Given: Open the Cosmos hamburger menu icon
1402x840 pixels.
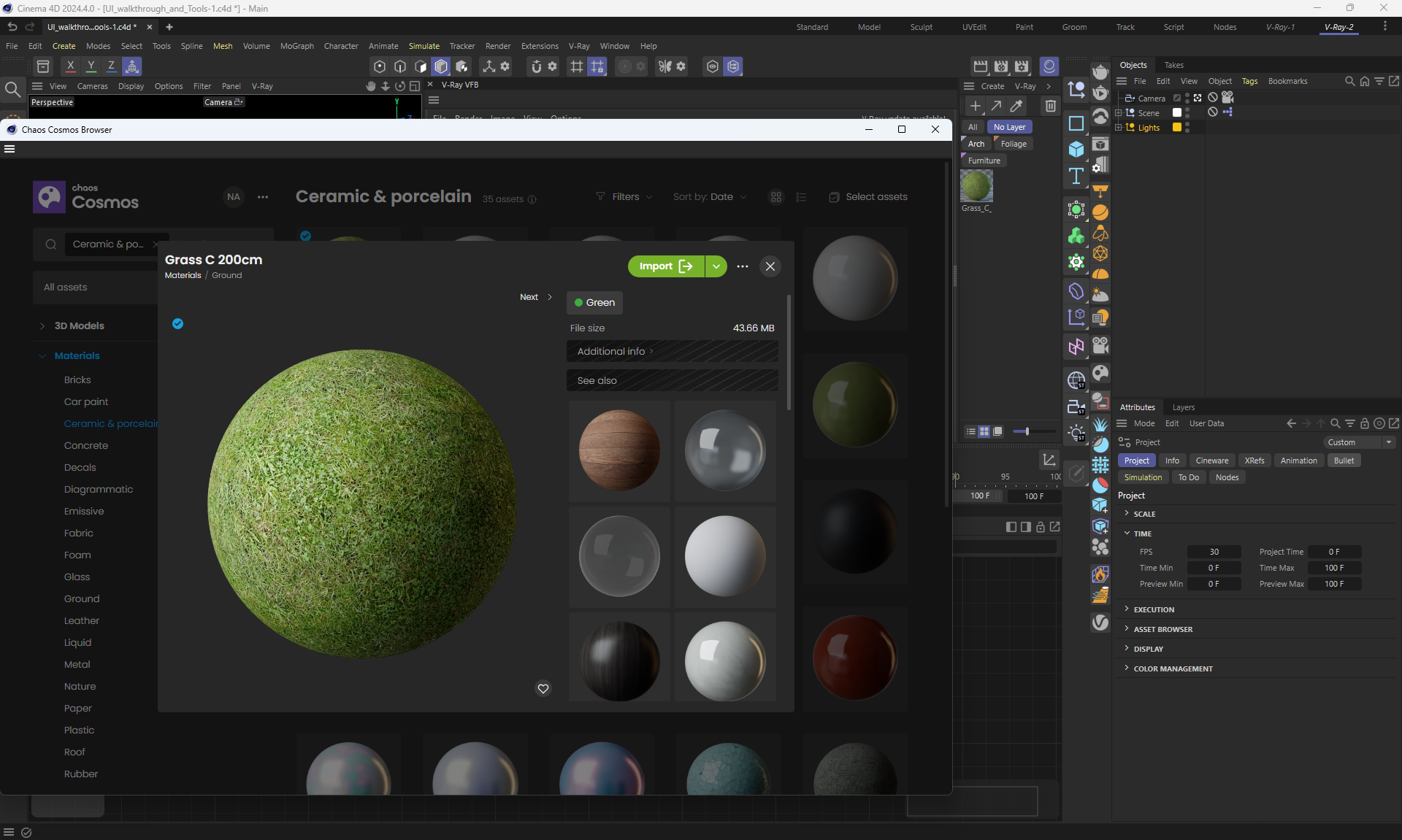Looking at the screenshot, I should [x=9, y=149].
